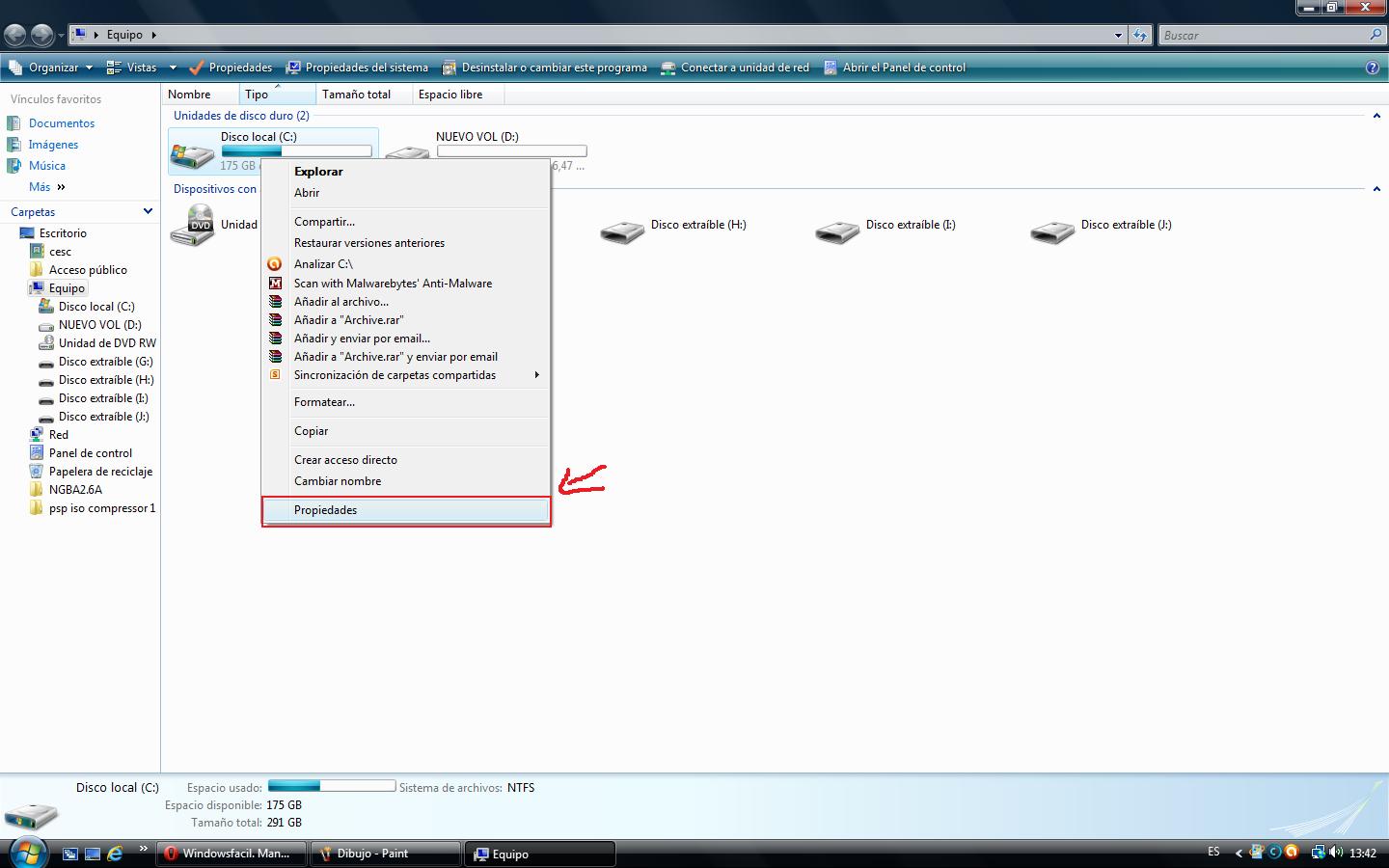1389x868 pixels.
Task: Select Scan with Malwarebytes' Anti-Malware
Action: [x=393, y=283]
